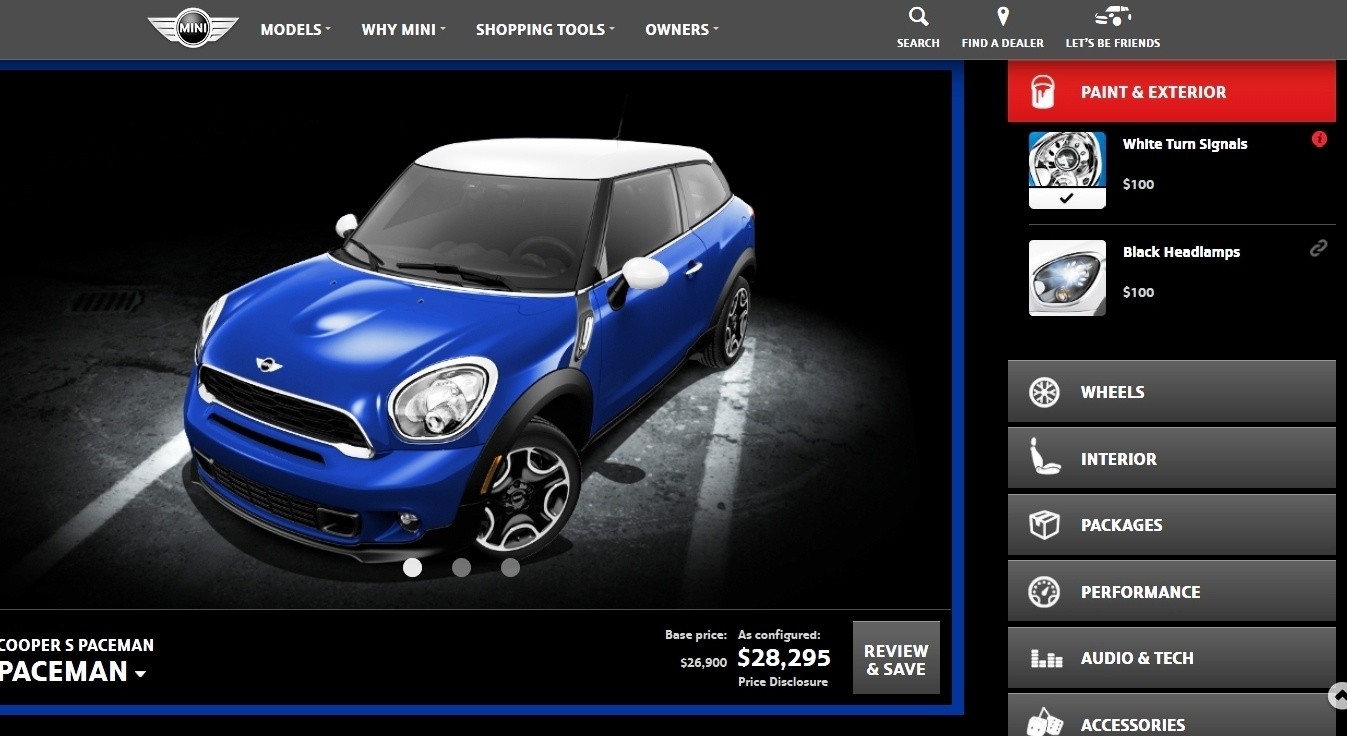The image size is (1347, 736).
Task: Click the $100 price under White Turn Signals
Action: click(1138, 184)
